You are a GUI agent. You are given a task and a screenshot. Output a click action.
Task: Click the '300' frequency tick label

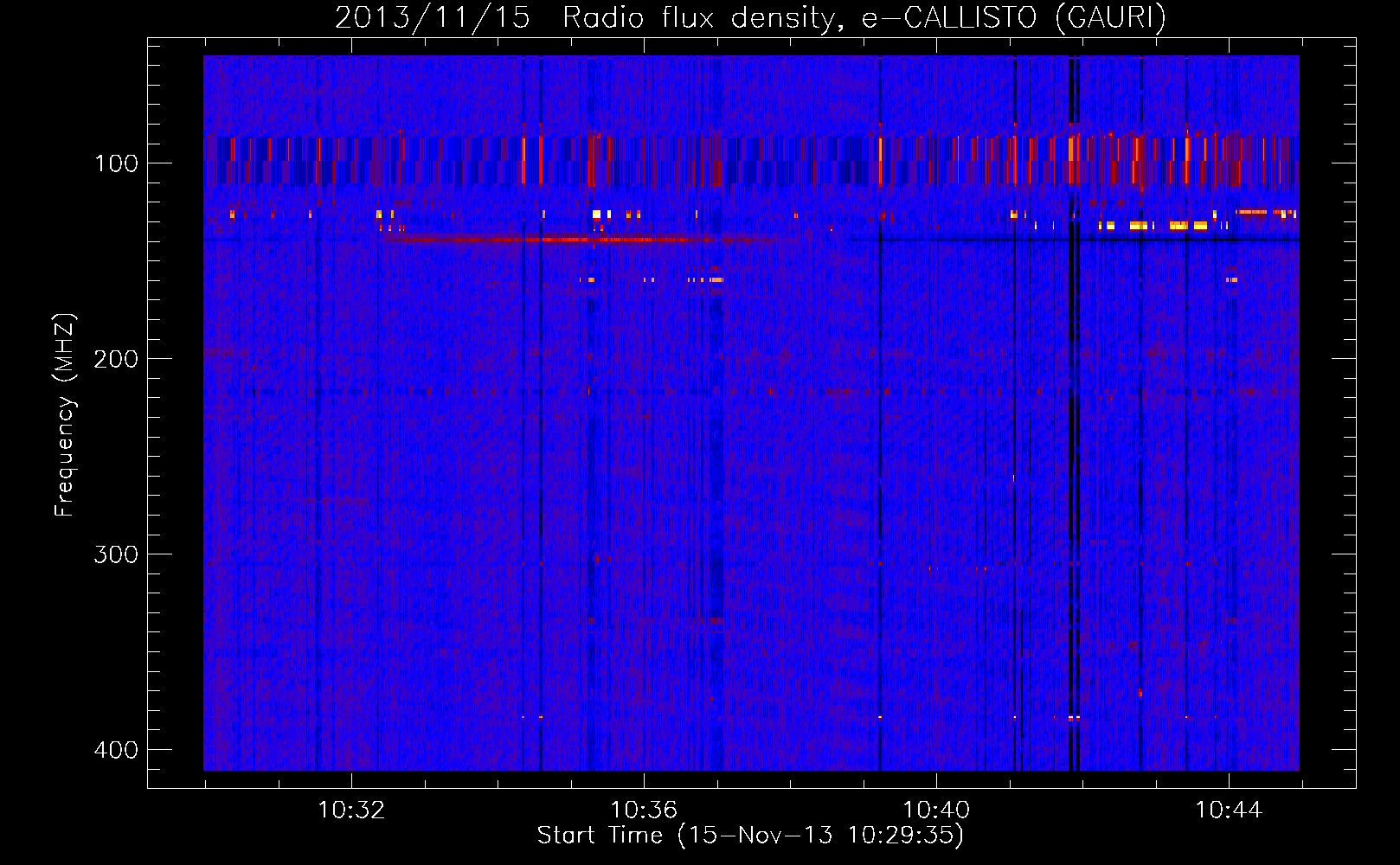tap(116, 554)
